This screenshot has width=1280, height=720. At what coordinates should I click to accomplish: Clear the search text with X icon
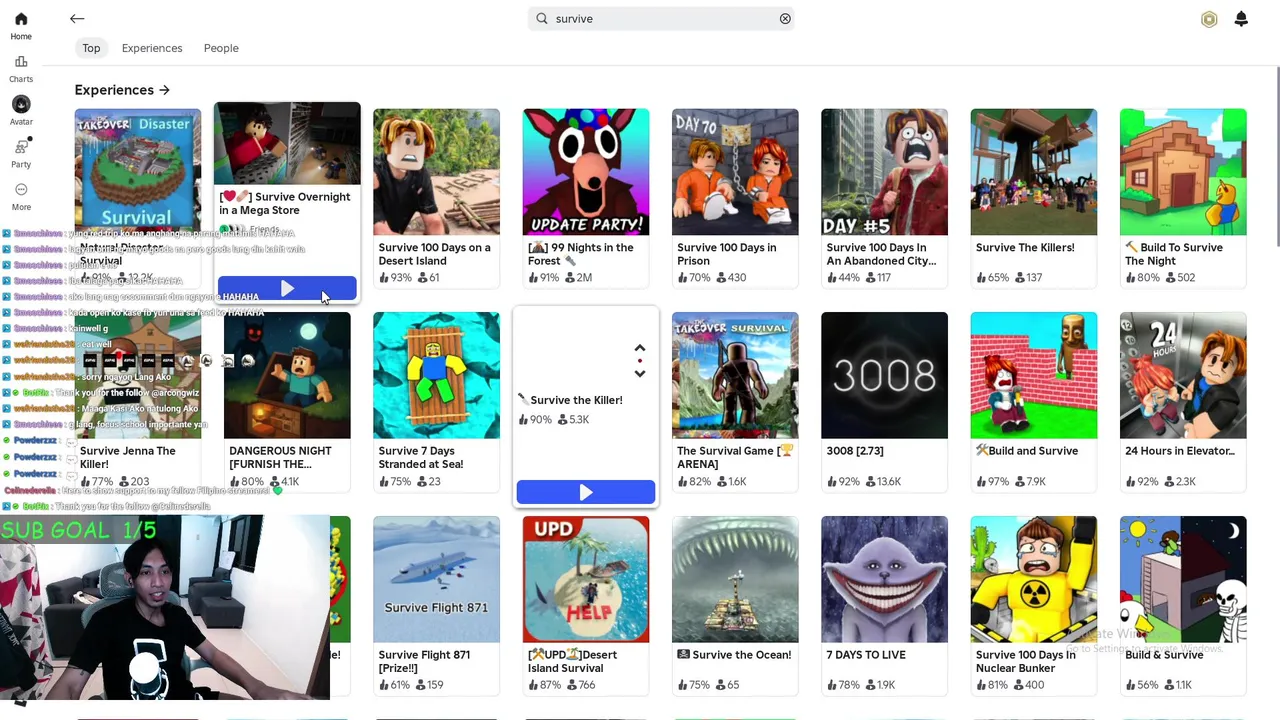[x=785, y=18]
